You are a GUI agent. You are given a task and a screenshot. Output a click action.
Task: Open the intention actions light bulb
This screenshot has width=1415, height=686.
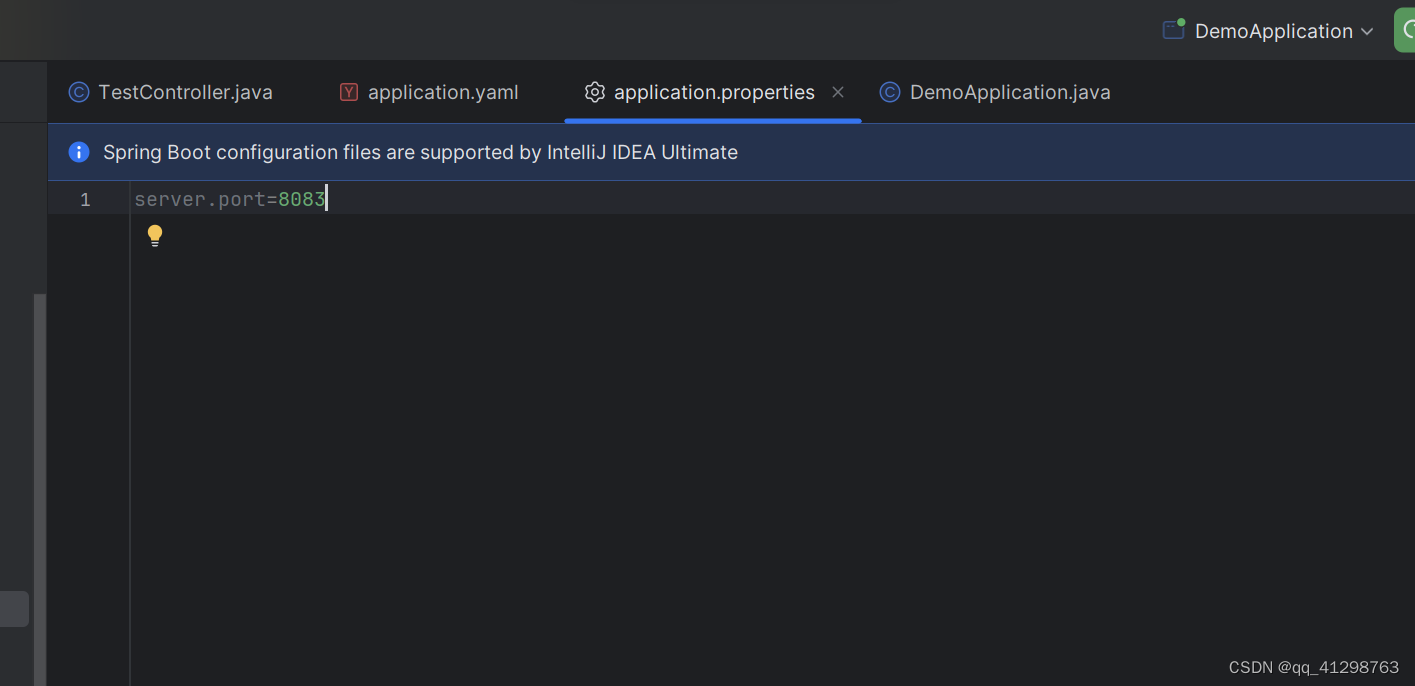tap(155, 235)
